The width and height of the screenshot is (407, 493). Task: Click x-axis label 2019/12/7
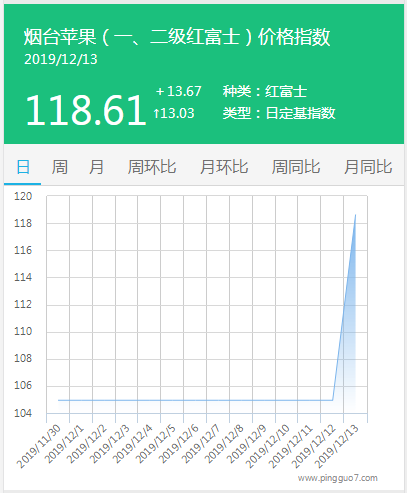201,444
